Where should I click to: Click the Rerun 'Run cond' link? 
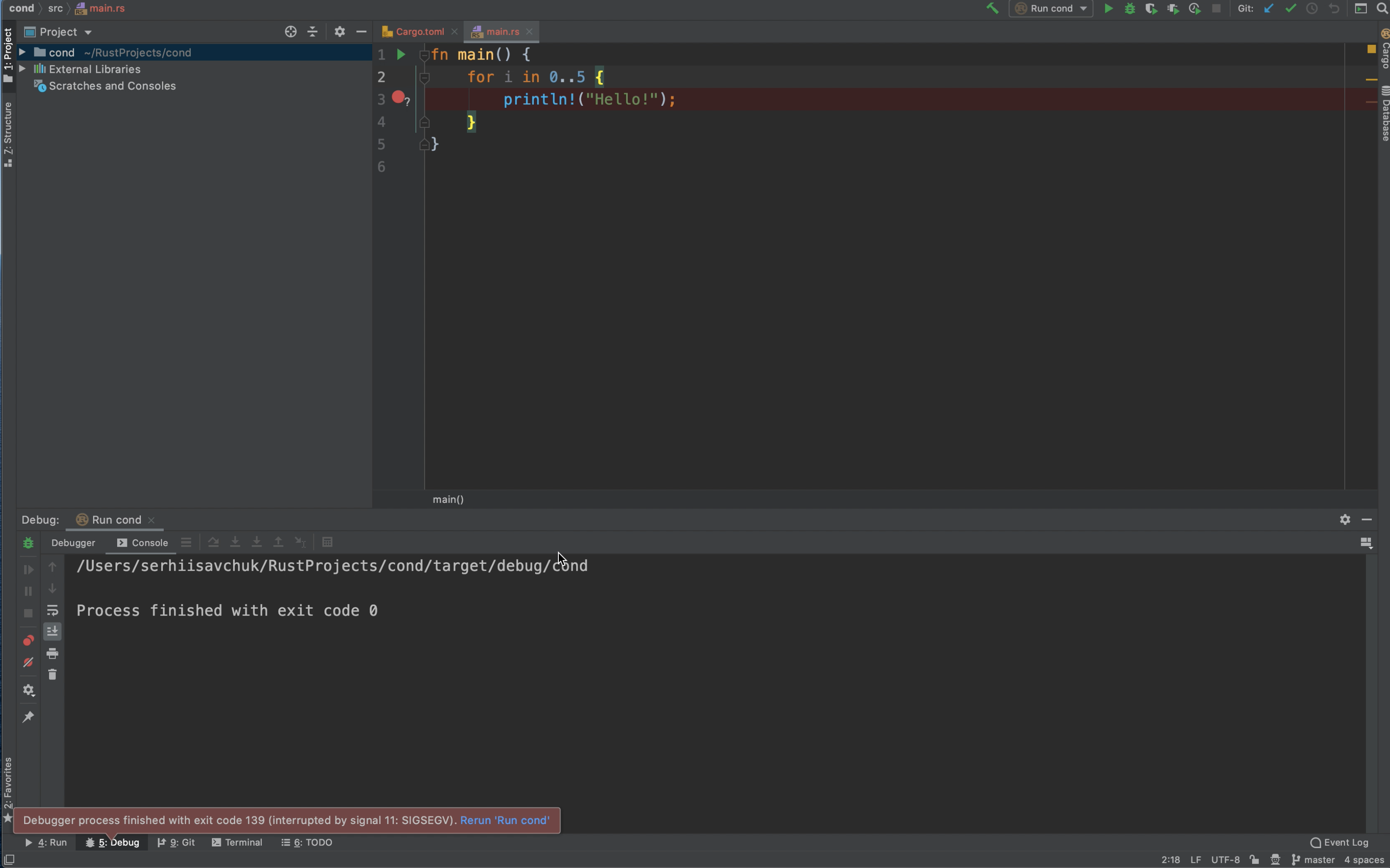tap(505, 820)
